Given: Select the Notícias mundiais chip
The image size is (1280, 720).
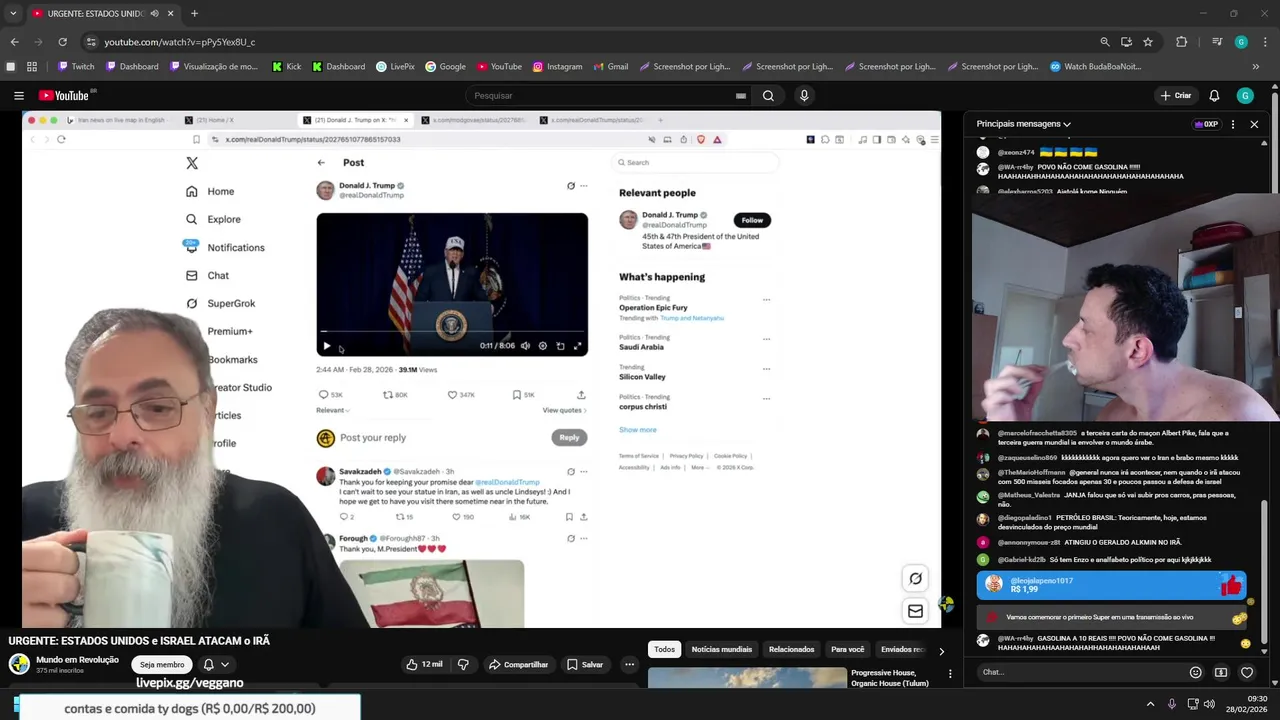Looking at the screenshot, I should (721, 650).
